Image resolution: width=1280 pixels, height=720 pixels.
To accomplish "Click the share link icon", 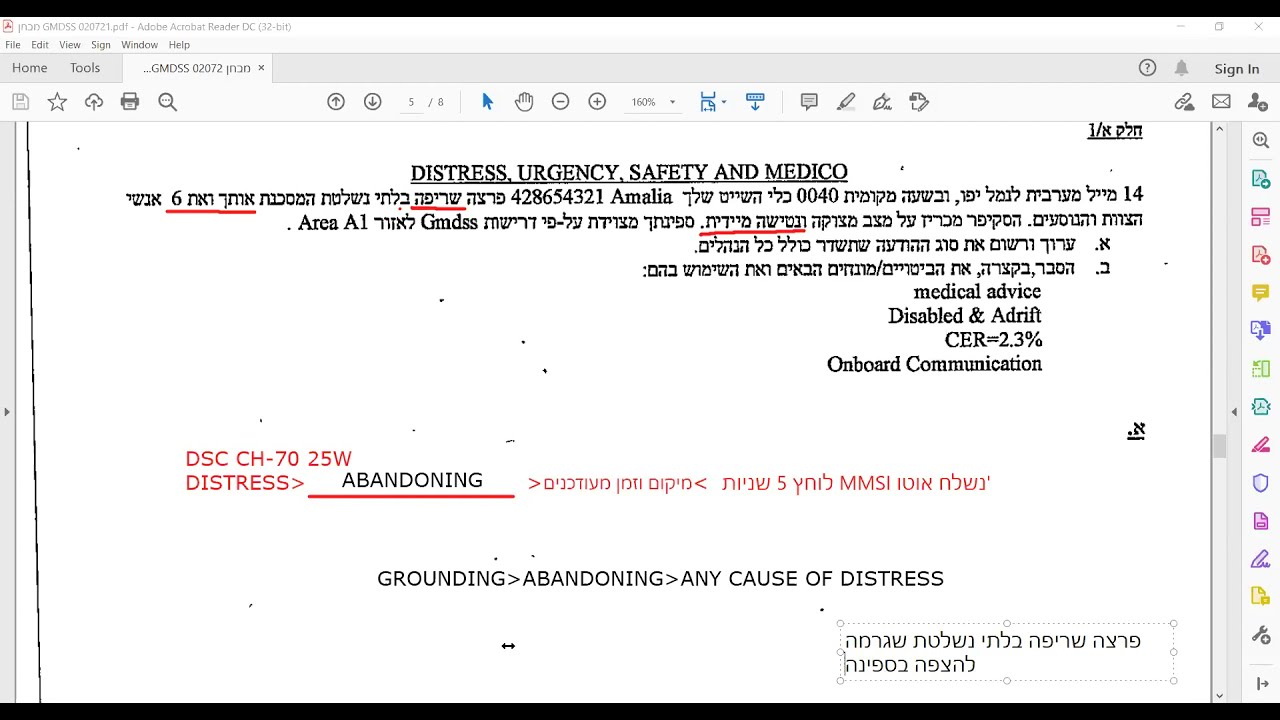I will (x=1184, y=102).
